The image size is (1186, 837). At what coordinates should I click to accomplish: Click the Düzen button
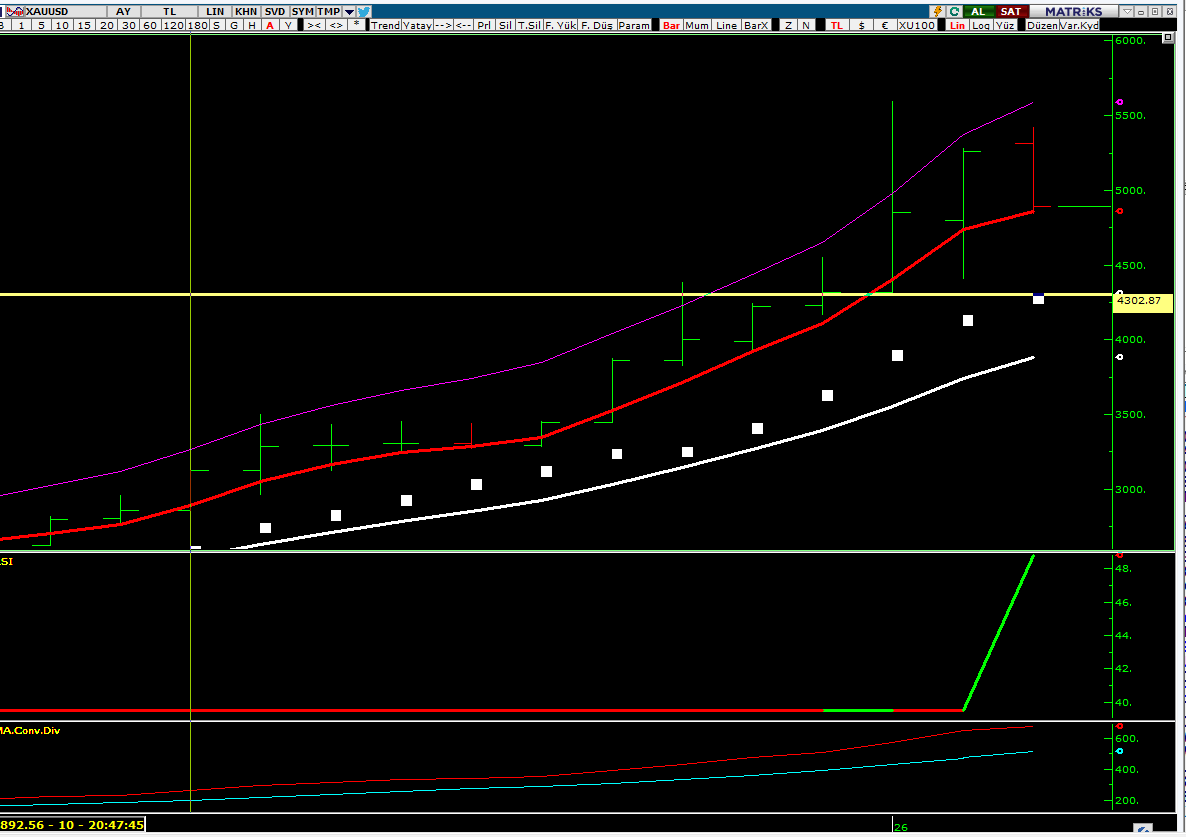coord(1042,25)
